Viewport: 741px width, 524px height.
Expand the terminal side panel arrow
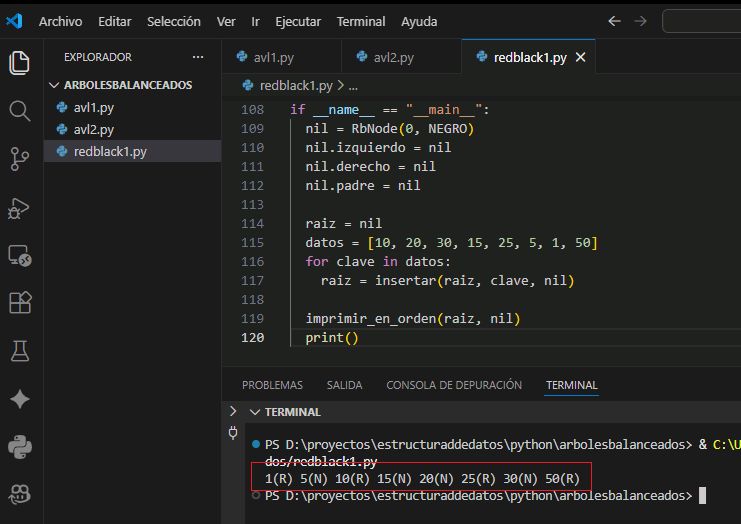click(x=233, y=411)
